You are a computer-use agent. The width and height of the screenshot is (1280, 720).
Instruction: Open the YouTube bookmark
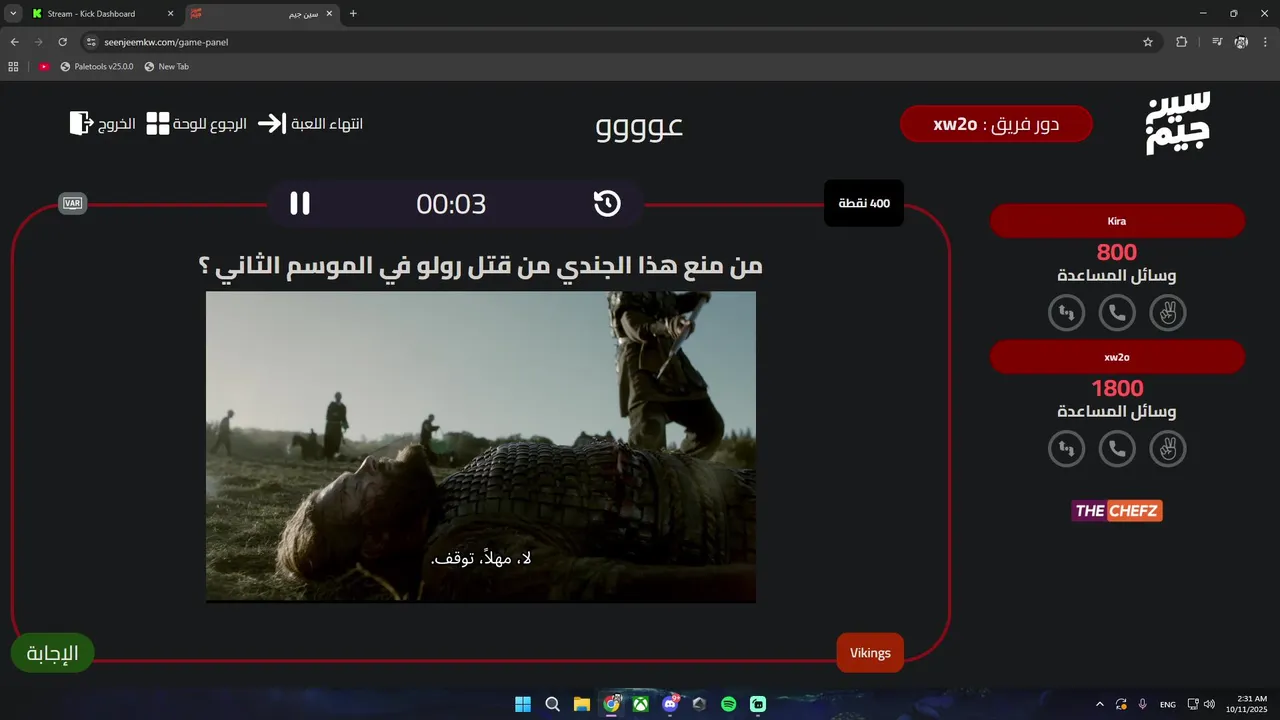point(44,67)
